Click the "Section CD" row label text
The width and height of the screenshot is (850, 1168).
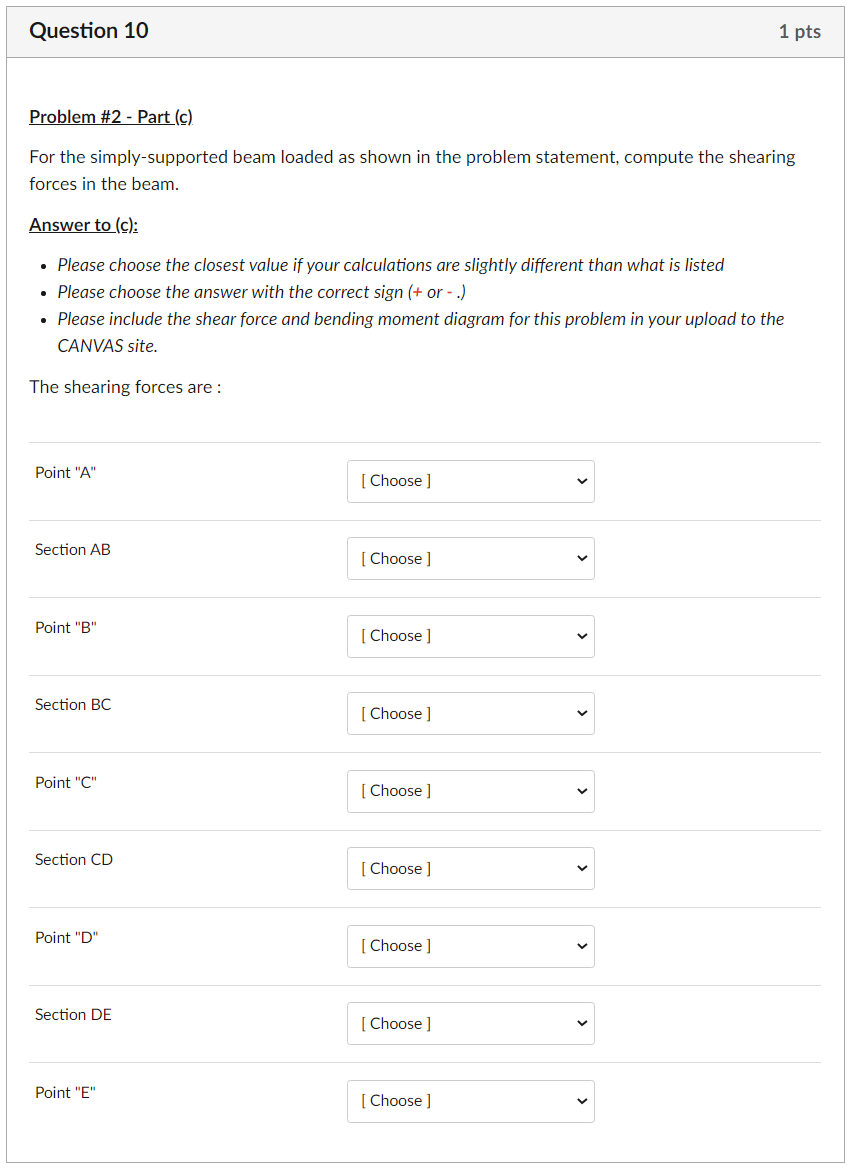click(x=74, y=860)
